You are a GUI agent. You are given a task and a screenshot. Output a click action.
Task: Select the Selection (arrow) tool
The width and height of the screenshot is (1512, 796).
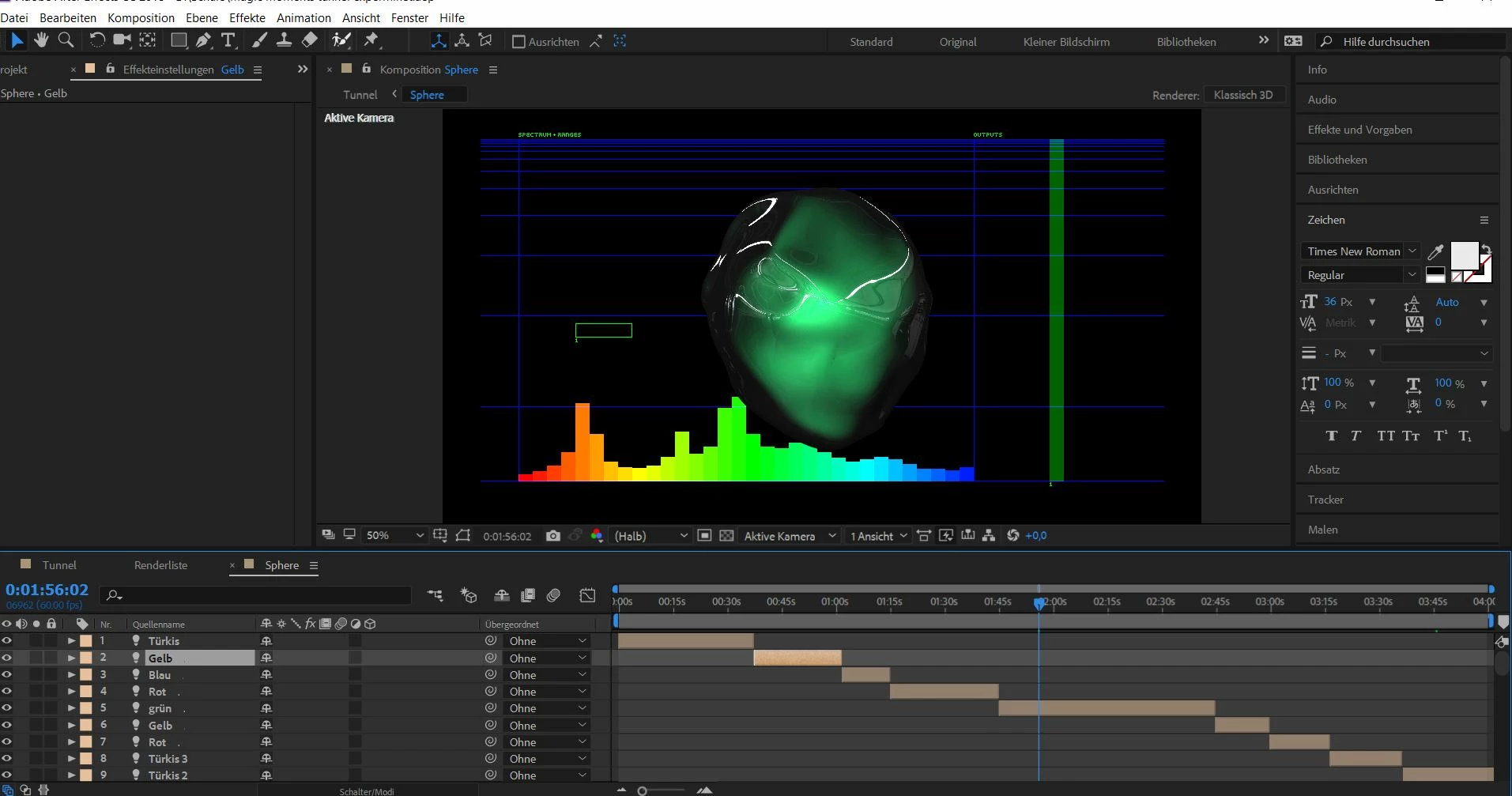coord(17,40)
